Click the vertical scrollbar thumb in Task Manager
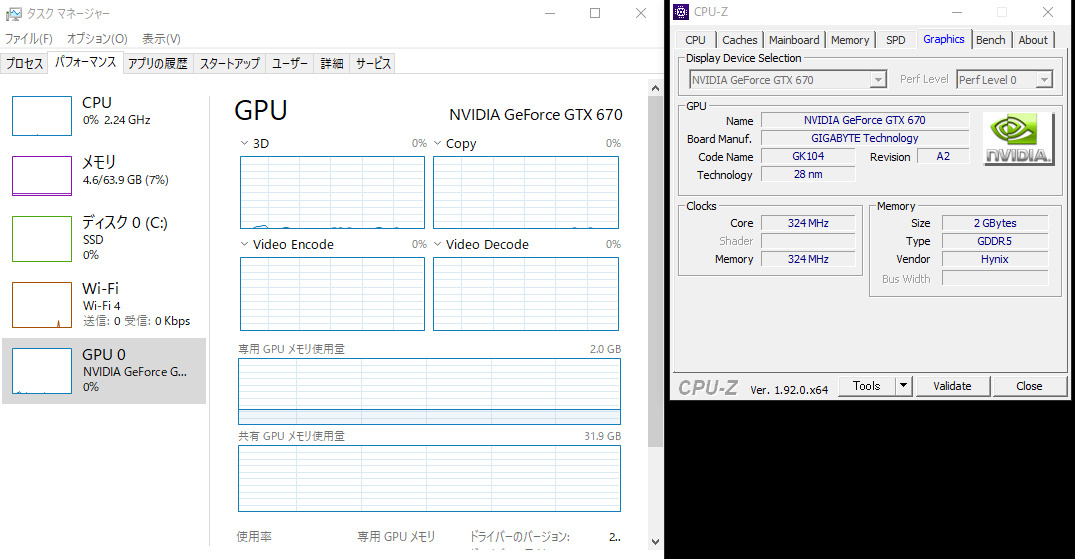1075x559 pixels. click(655, 271)
